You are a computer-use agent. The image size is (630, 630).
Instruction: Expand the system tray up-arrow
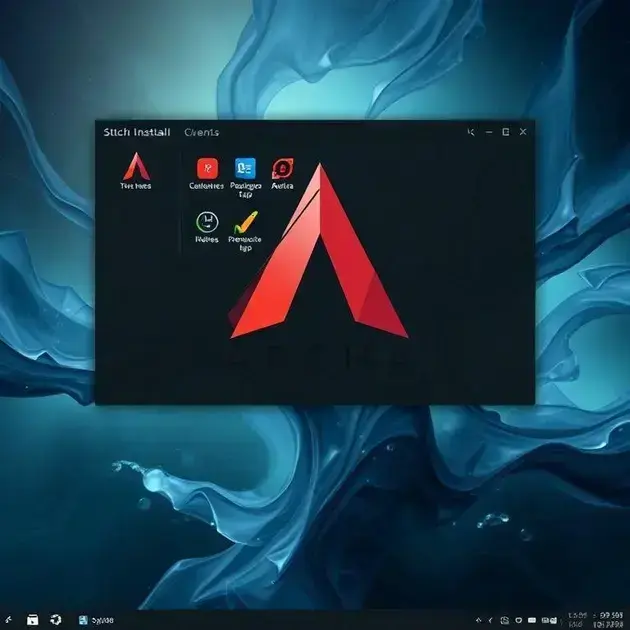[x=478, y=620]
